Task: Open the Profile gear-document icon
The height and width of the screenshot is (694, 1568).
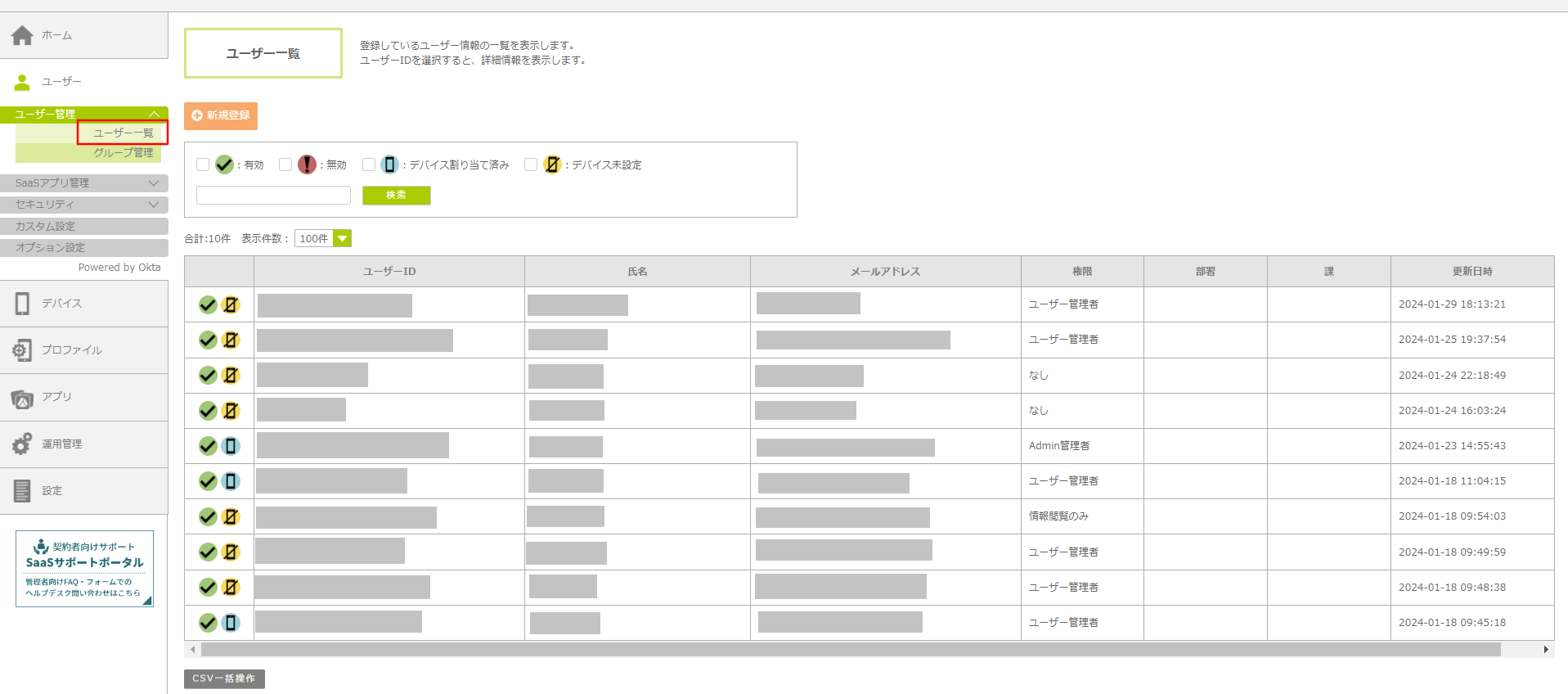Action: [22, 350]
